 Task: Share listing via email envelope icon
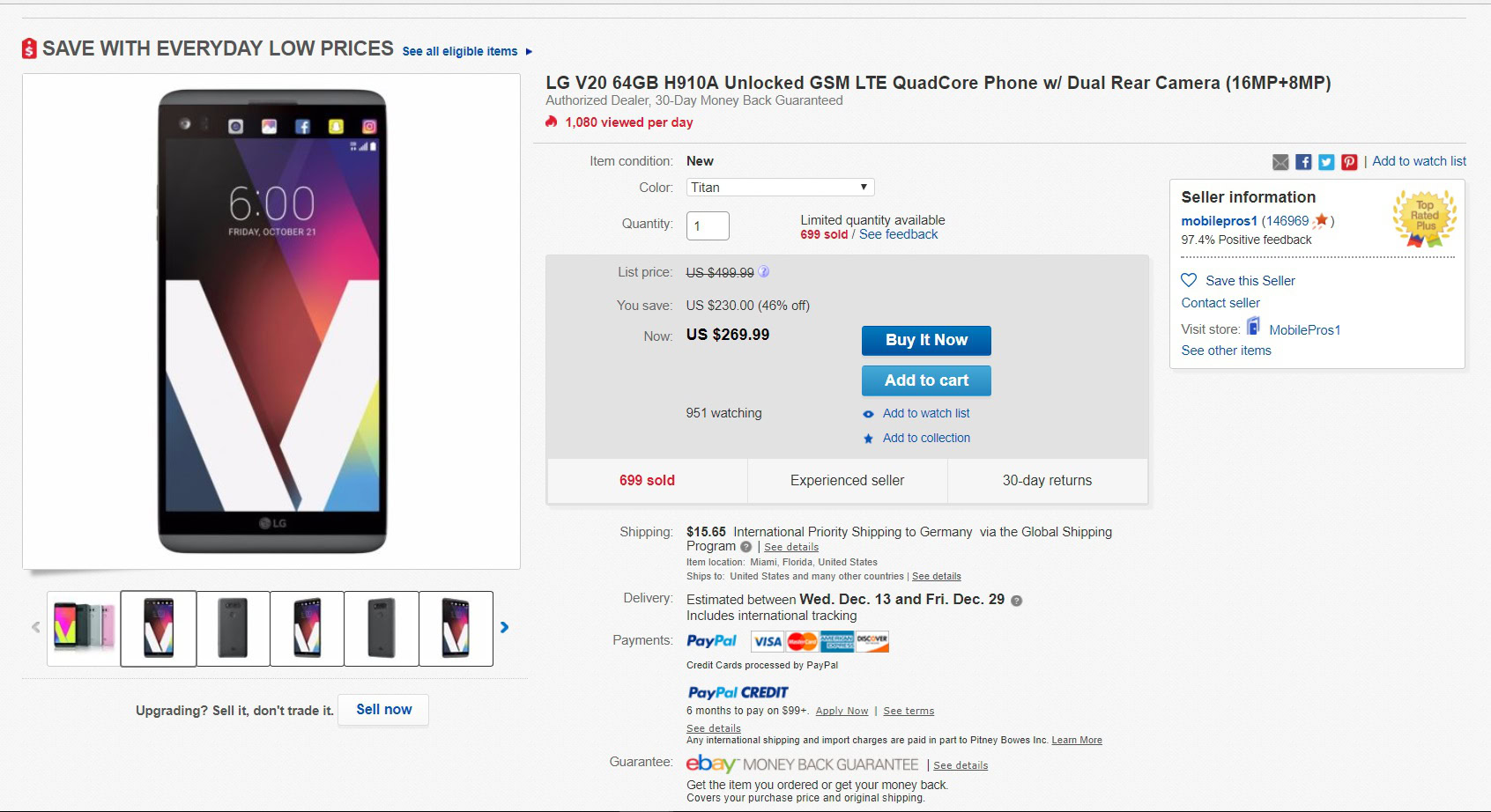1280,162
